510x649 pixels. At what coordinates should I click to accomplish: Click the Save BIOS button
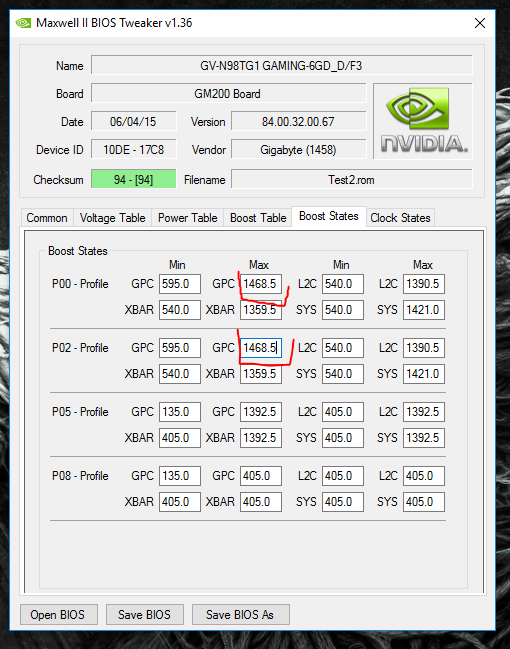point(144,615)
